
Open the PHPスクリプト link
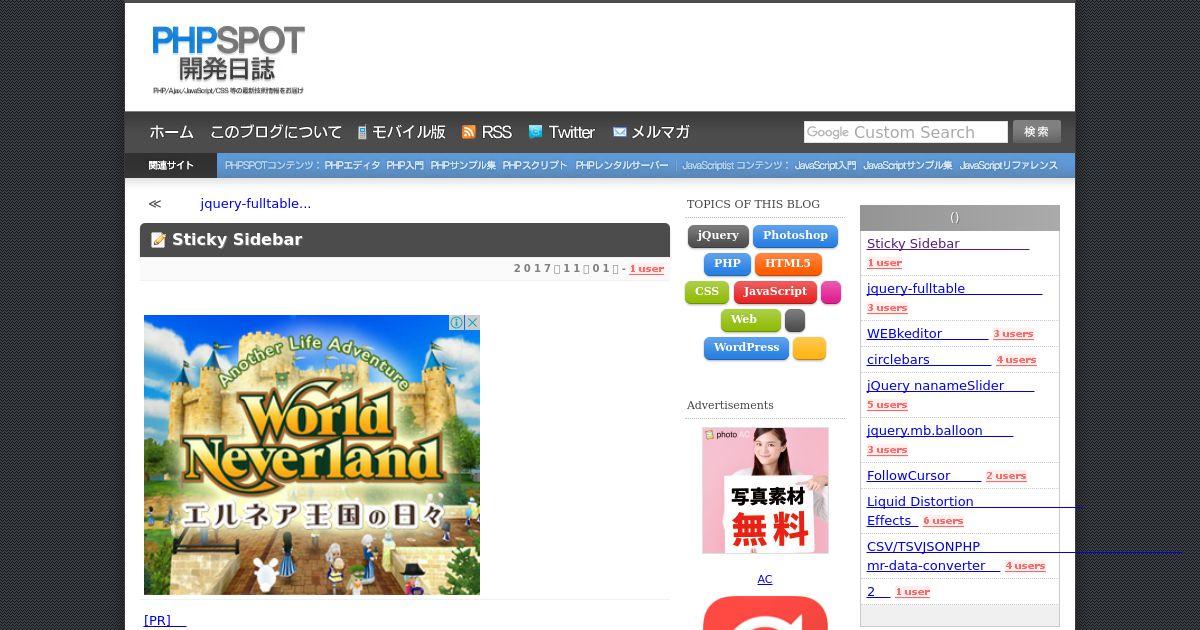point(535,166)
